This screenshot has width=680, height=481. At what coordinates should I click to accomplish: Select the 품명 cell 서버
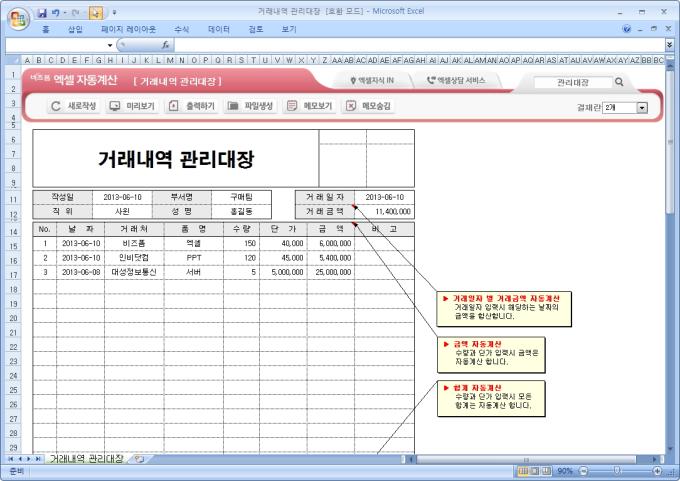coord(193,272)
